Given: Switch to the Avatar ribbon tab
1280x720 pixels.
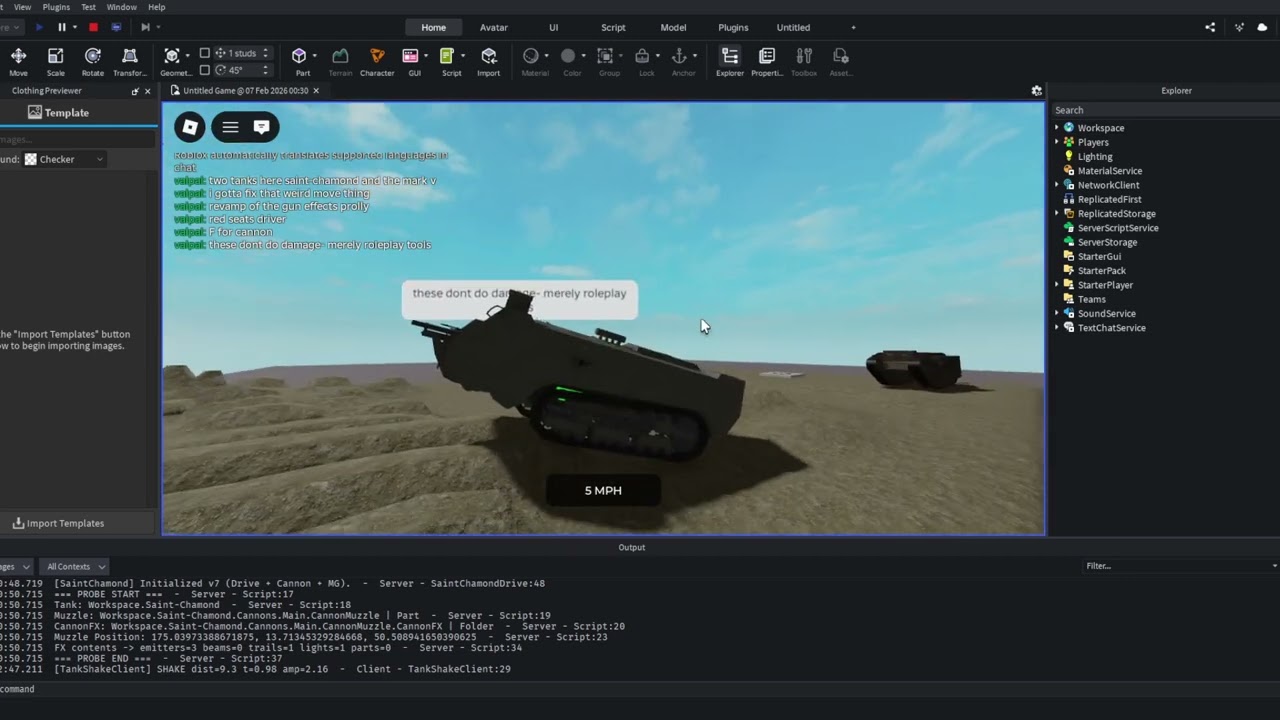Looking at the screenshot, I should pos(494,27).
